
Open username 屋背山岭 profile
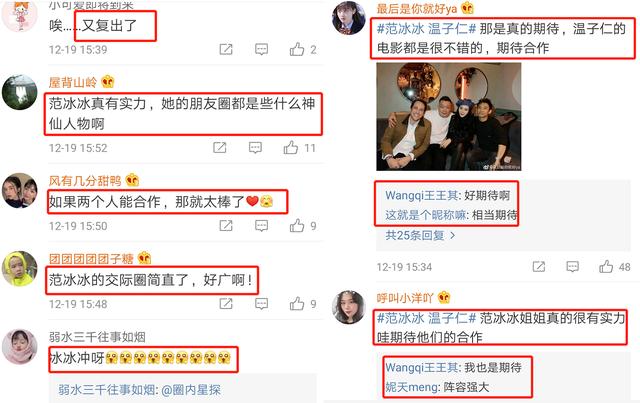[73, 82]
